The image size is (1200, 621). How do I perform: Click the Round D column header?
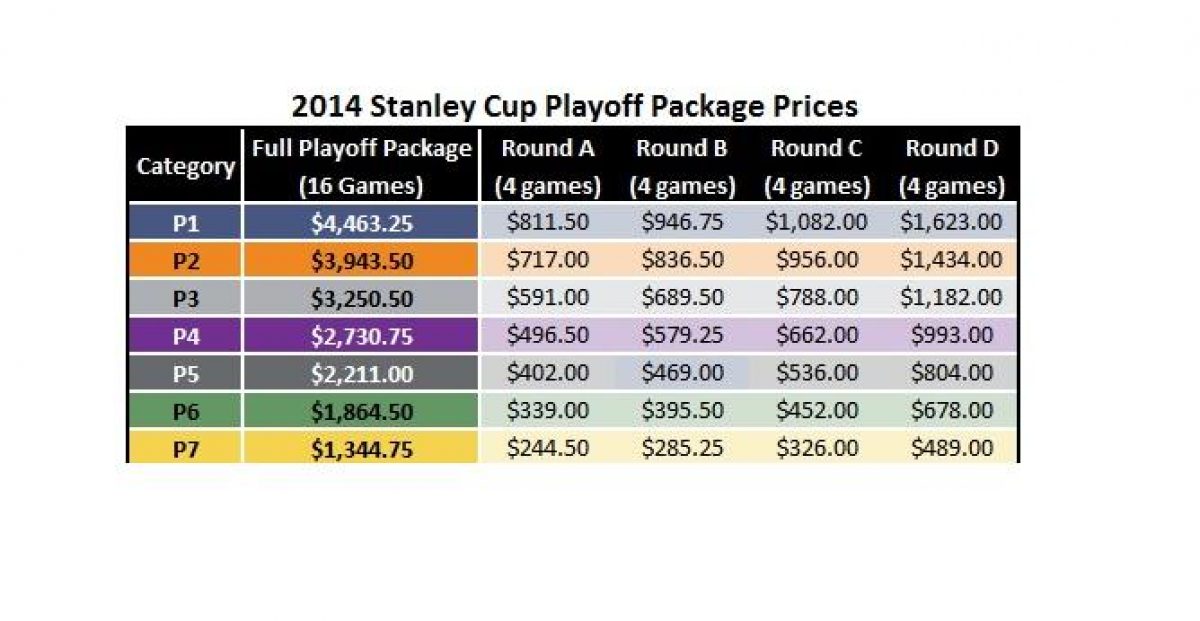click(951, 166)
